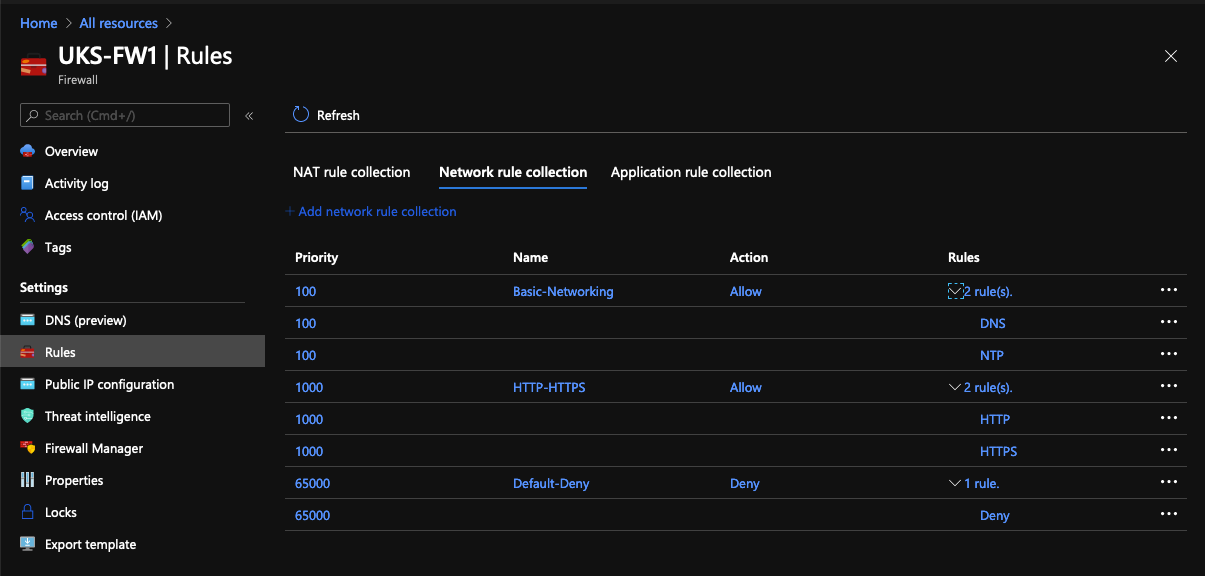The height and width of the screenshot is (576, 1205).
Task: Sort by the Priority column header
Action: [317, 257]
